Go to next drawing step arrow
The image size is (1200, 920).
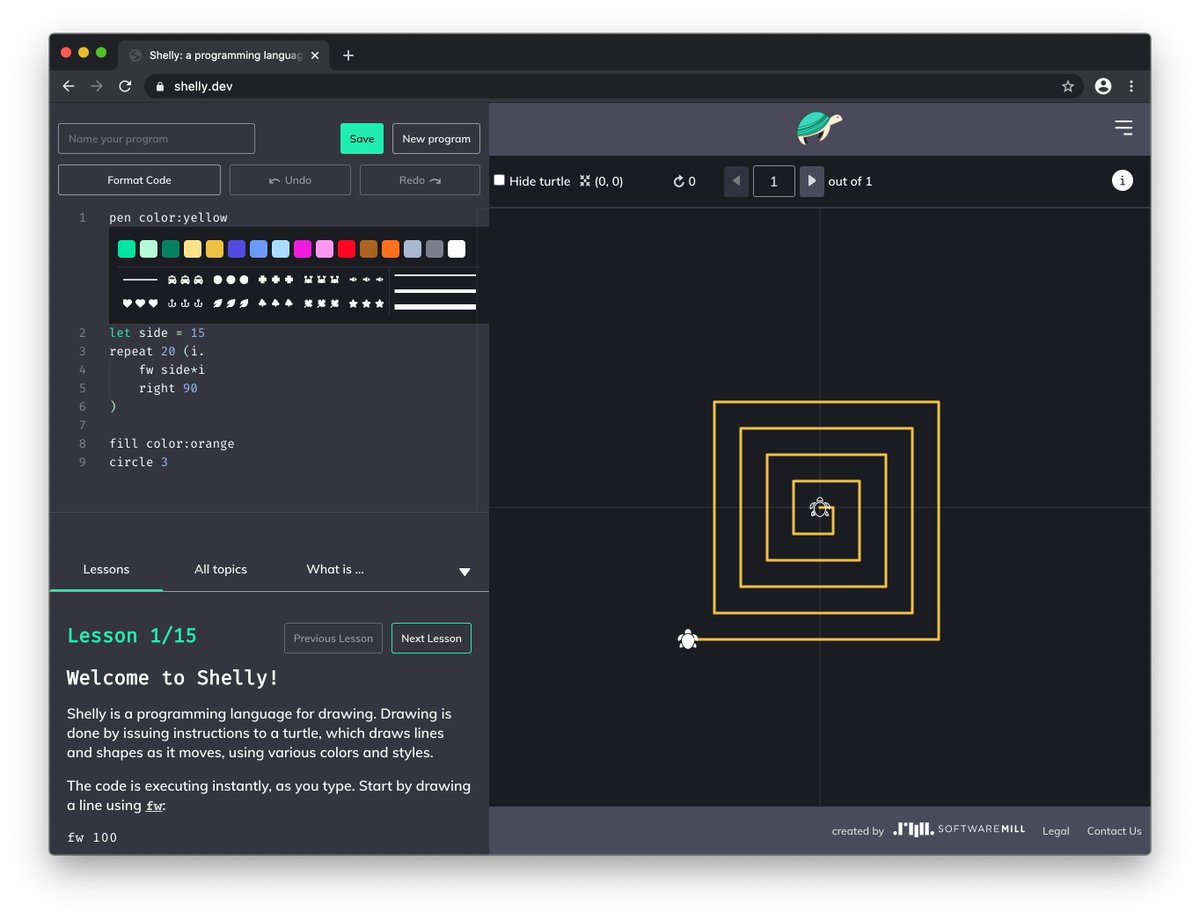point(812,181)
